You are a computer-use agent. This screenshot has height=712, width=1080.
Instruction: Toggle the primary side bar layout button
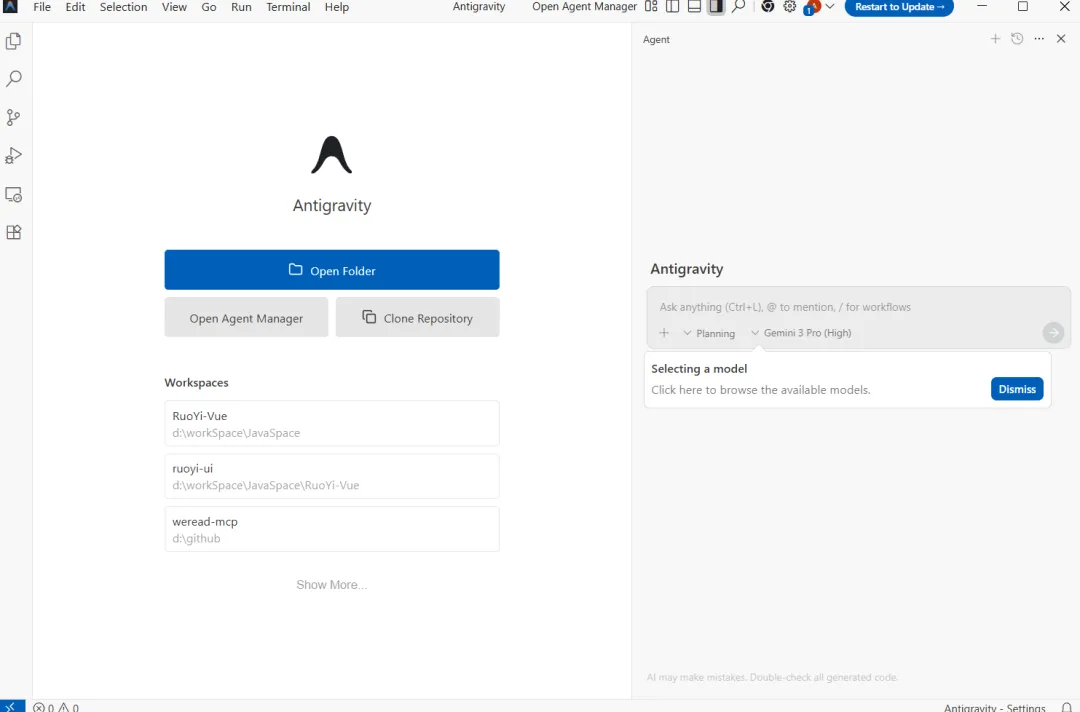(x=672, y=7)
